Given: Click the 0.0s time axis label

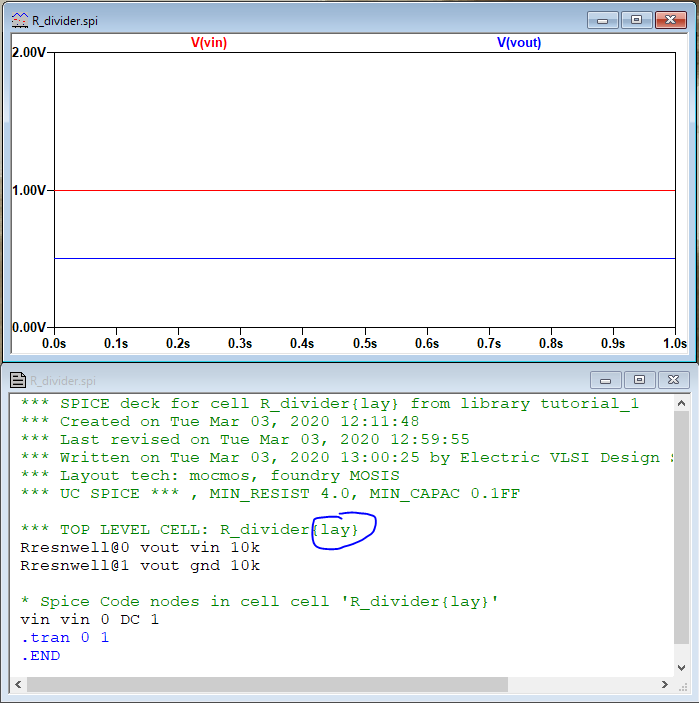Looking at the screenshot, I should (x=54, y=343).
